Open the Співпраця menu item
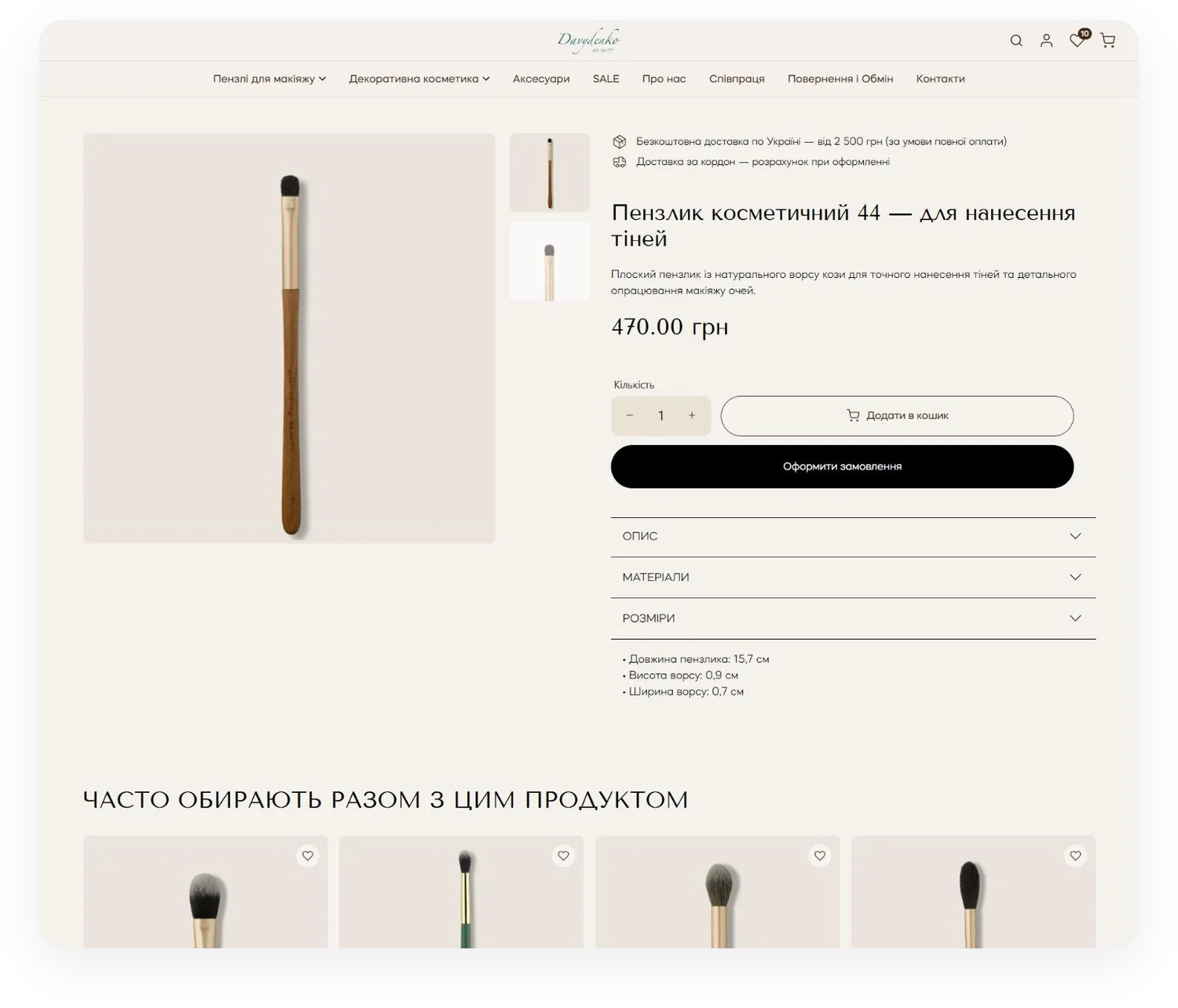The height and width of the screenshot is (1008, 1178). pos(737,79)
